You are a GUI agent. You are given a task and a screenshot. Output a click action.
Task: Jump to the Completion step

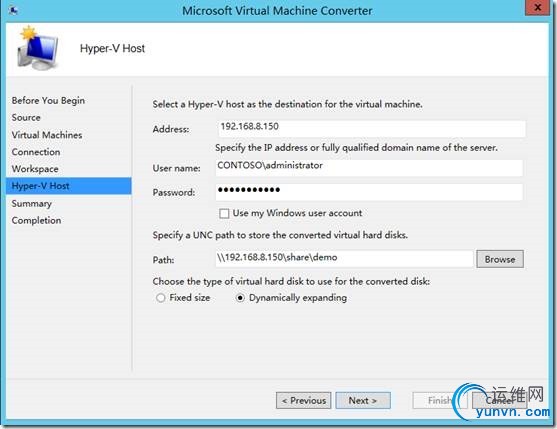coord(36,221)
